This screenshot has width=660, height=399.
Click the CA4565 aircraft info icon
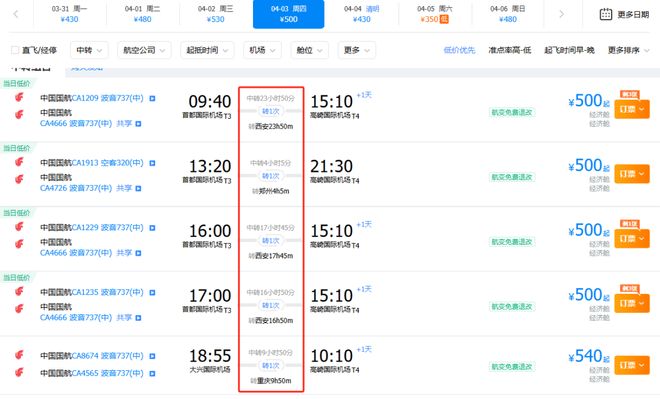[x=152, y=373]
